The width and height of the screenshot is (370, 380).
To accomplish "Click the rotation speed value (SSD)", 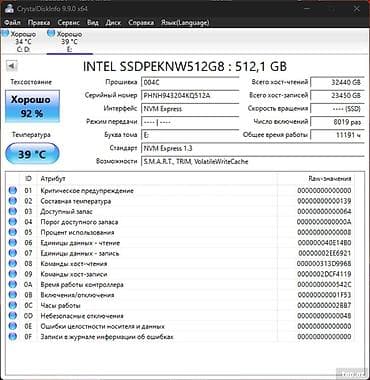I will [337, 109].
